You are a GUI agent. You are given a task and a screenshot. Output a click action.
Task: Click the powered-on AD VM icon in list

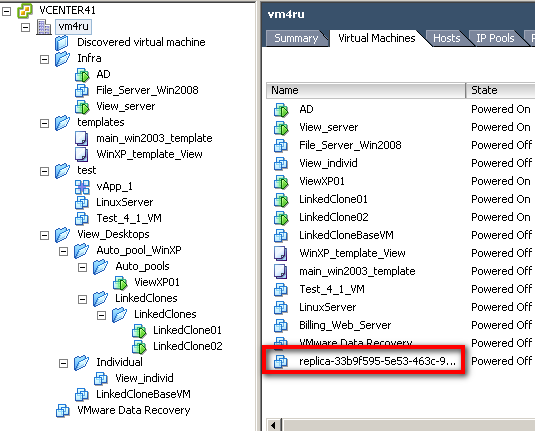(x=281, y=110)
